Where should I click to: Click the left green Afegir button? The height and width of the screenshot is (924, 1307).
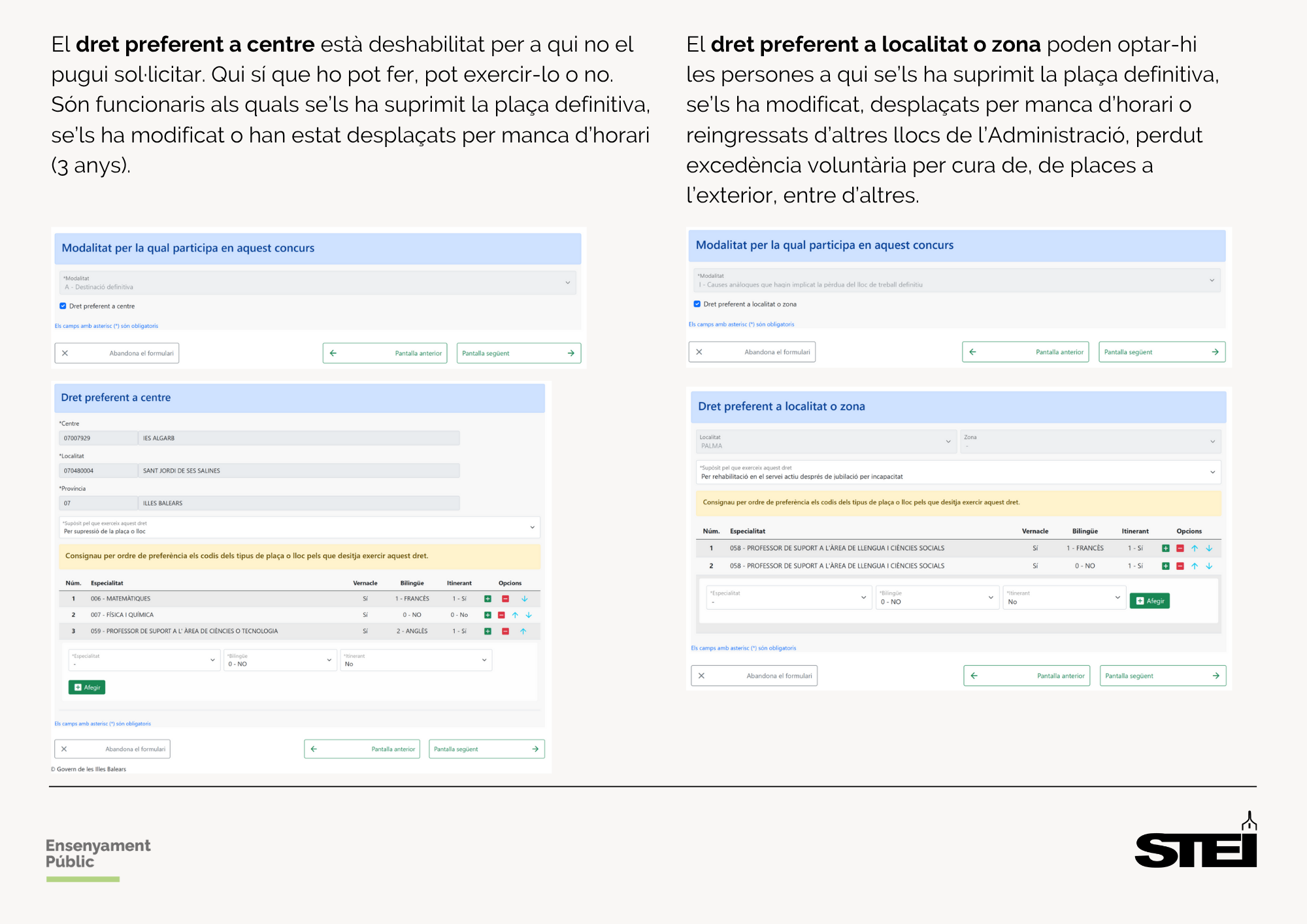pyautogui.click(x=87, y=687)
